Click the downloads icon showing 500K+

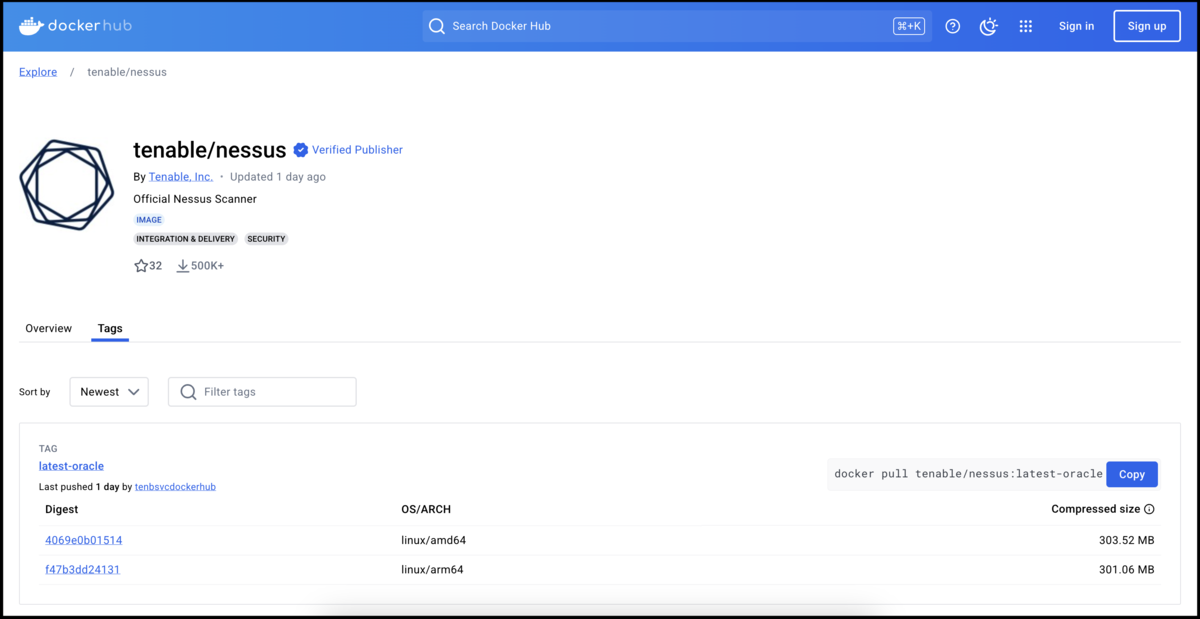[x=182, y=265]
